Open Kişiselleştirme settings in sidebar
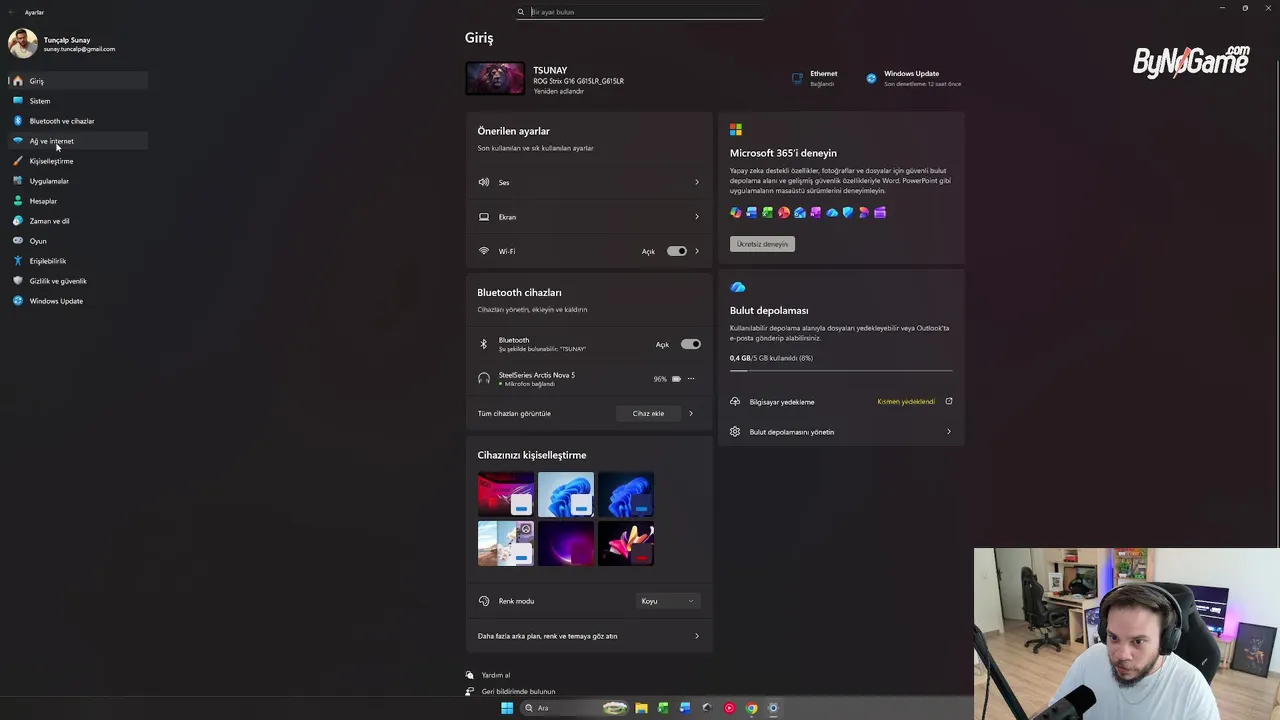This screenshot has height=720, width=1280. click(78, 161)
